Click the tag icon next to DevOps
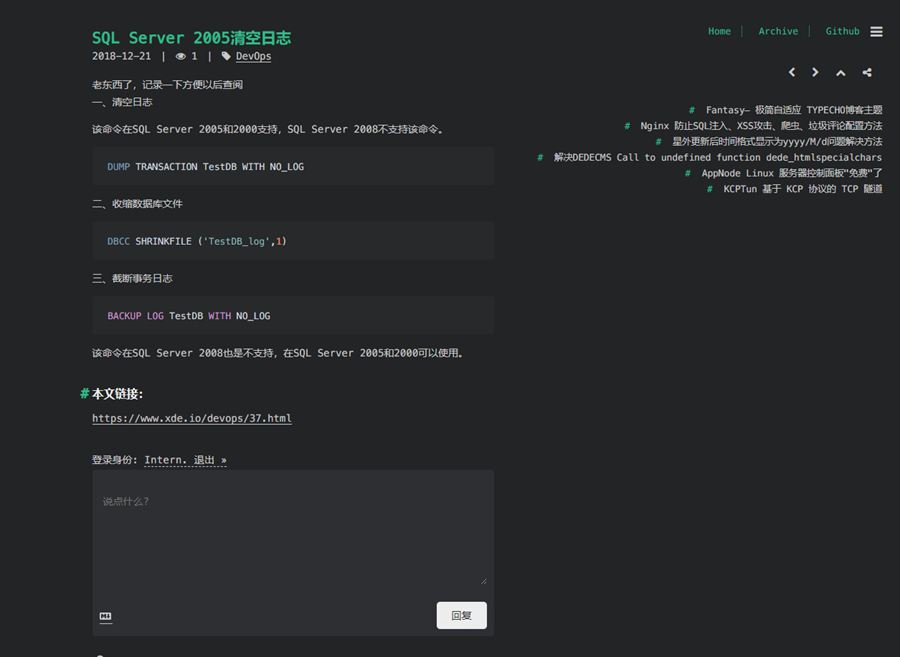Screen dimensions: 900x657 coord(226,56)
